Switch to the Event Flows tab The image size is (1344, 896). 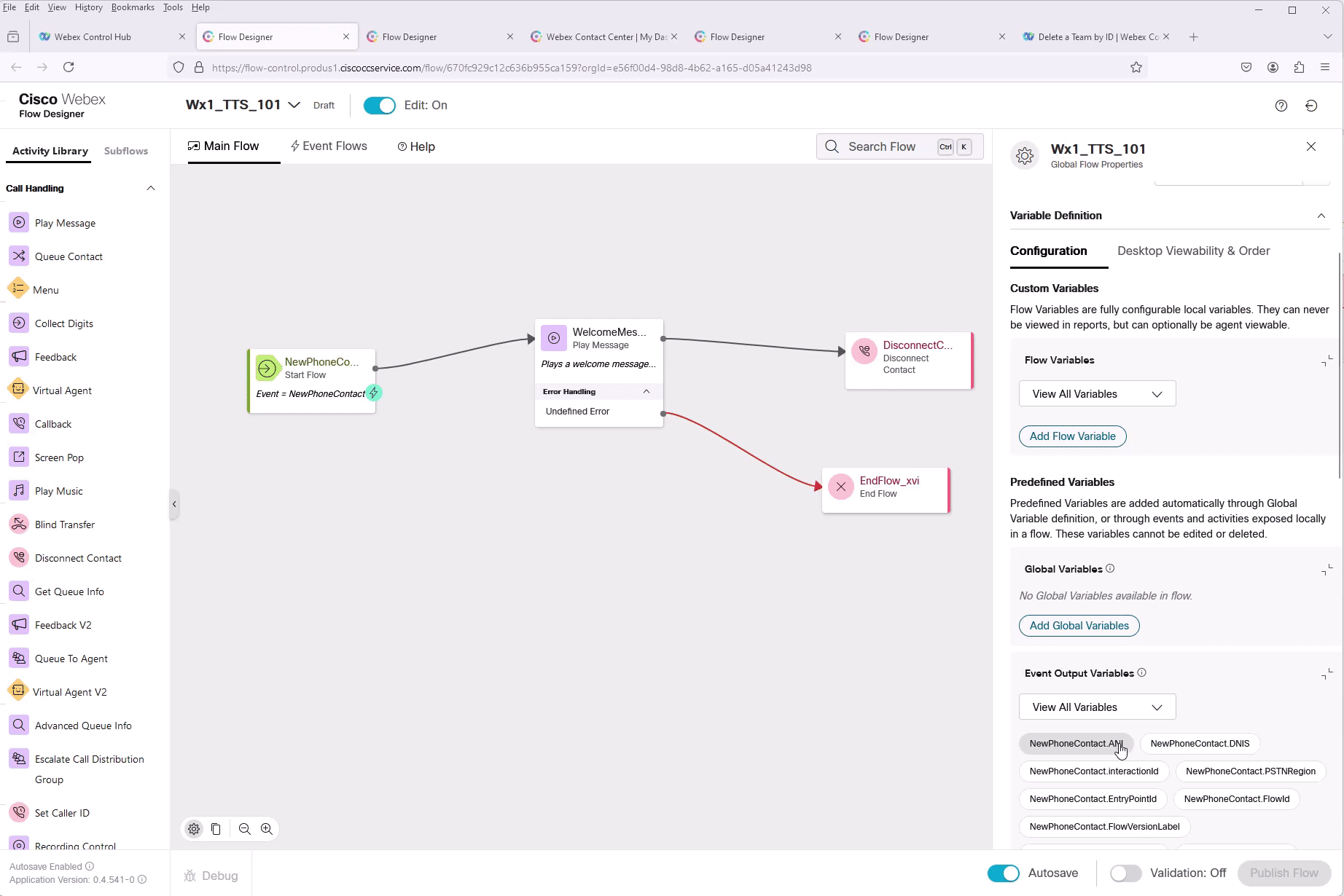(x=329, y=146)
